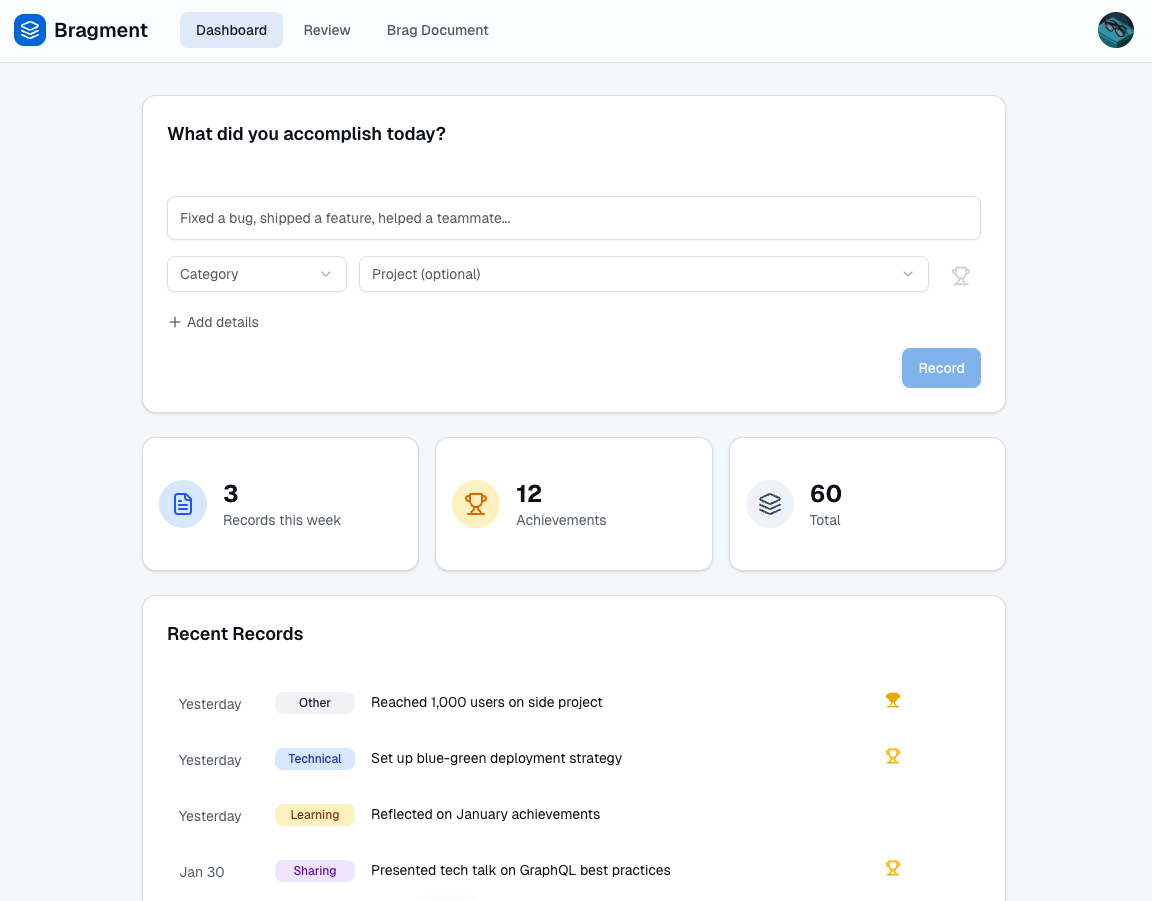Screen dimensions: 1152x901
Task: Click the "Achievements" stat label
Action: click(561, 520)
